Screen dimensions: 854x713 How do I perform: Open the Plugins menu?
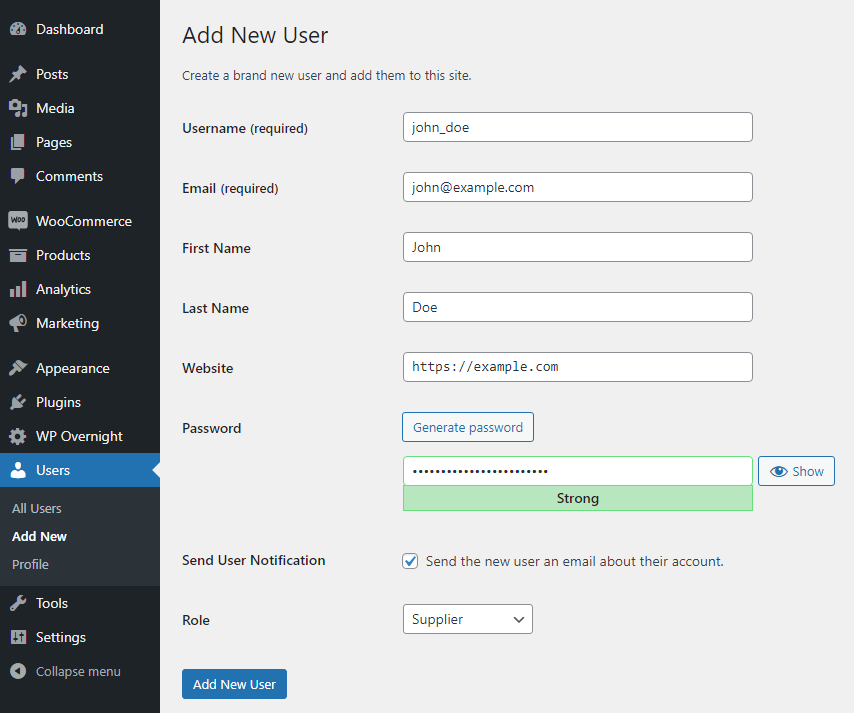point(58,403)
